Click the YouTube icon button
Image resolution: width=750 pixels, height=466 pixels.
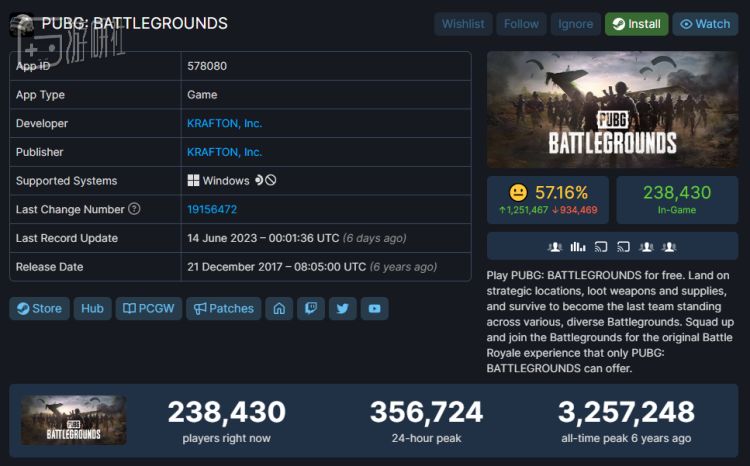pos(375,309)
